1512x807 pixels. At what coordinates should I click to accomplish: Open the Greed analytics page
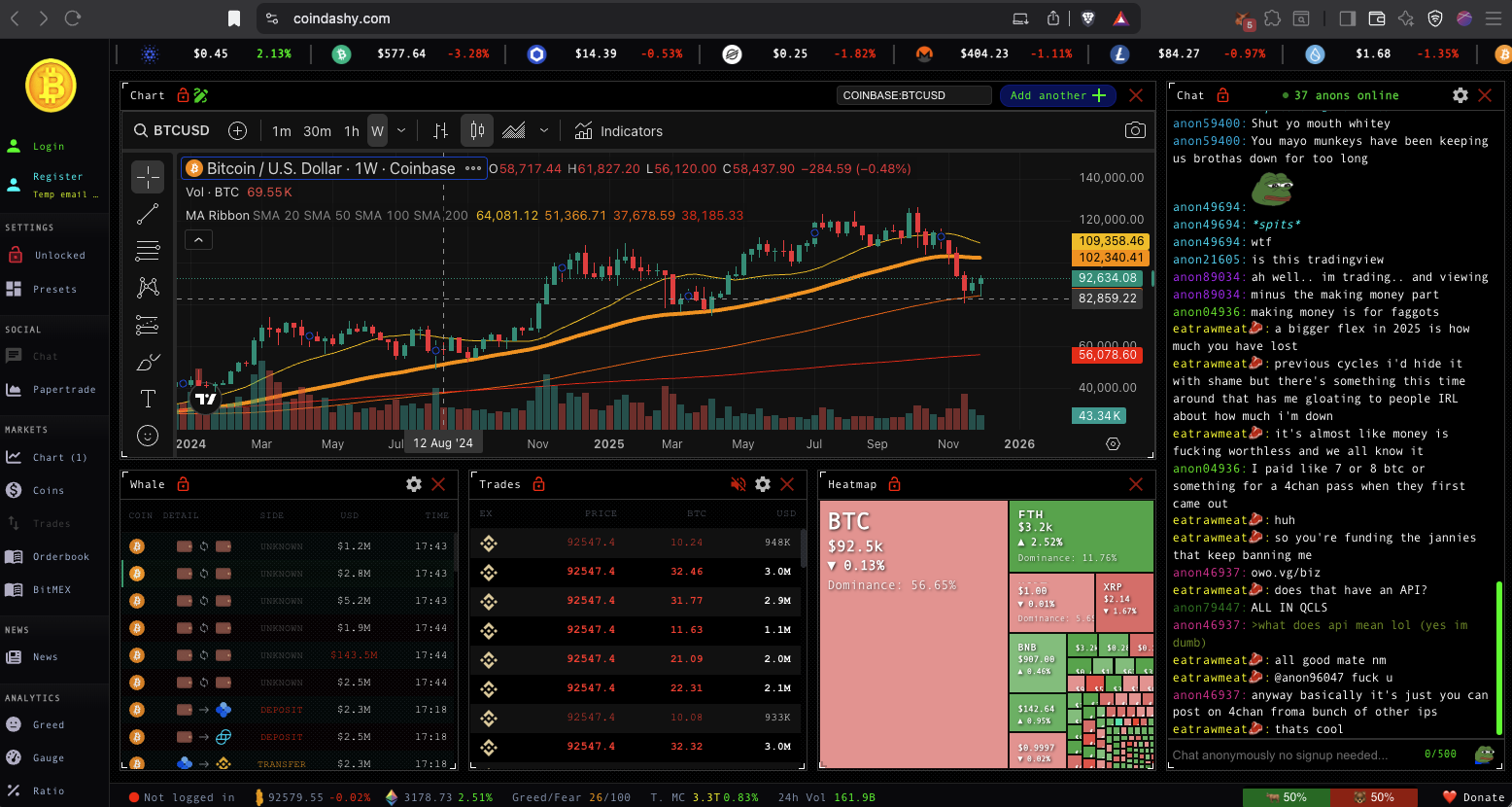[x=35, y=725]
